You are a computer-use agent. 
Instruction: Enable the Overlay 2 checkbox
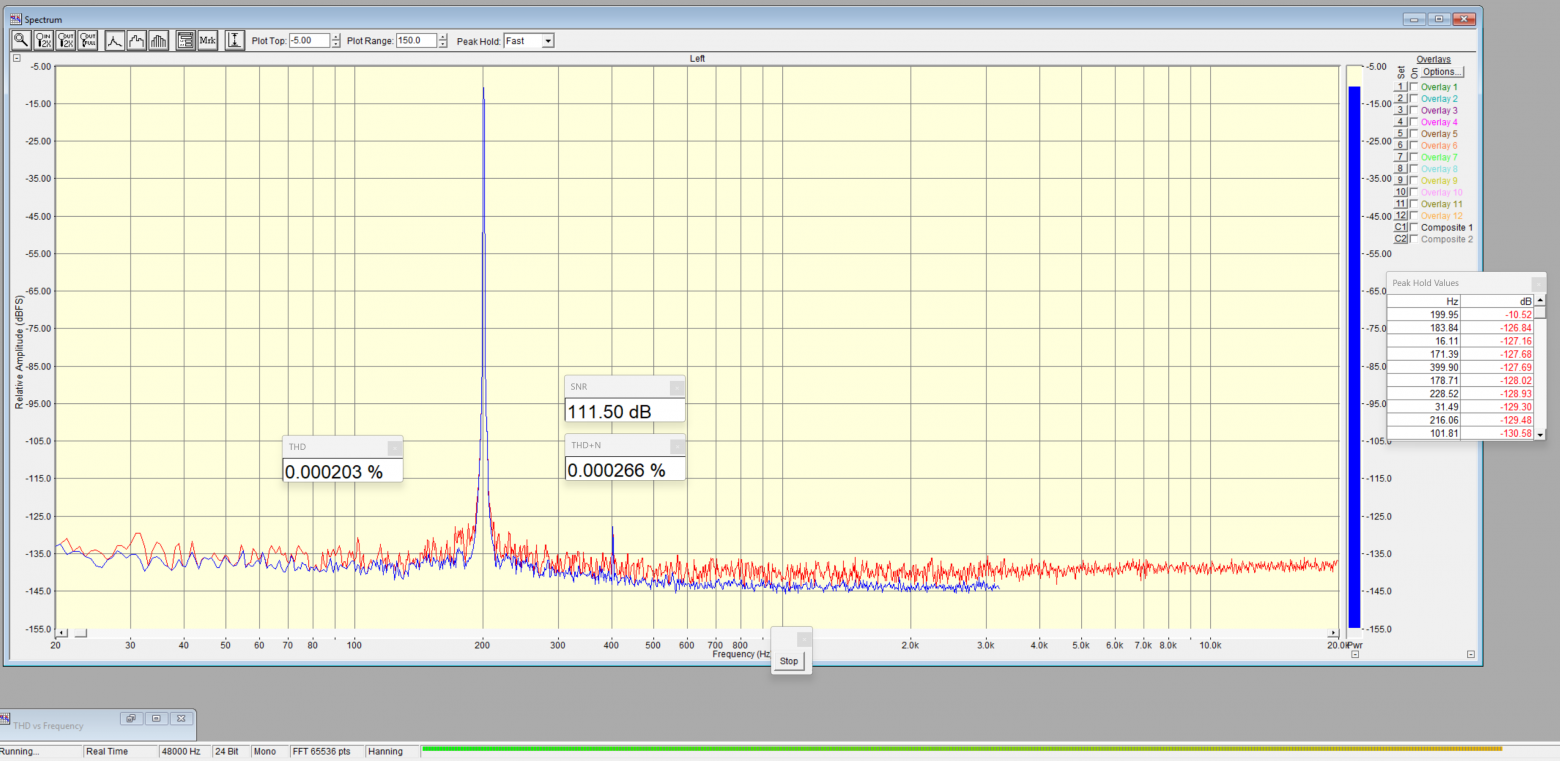click(x=1413, y=99)
